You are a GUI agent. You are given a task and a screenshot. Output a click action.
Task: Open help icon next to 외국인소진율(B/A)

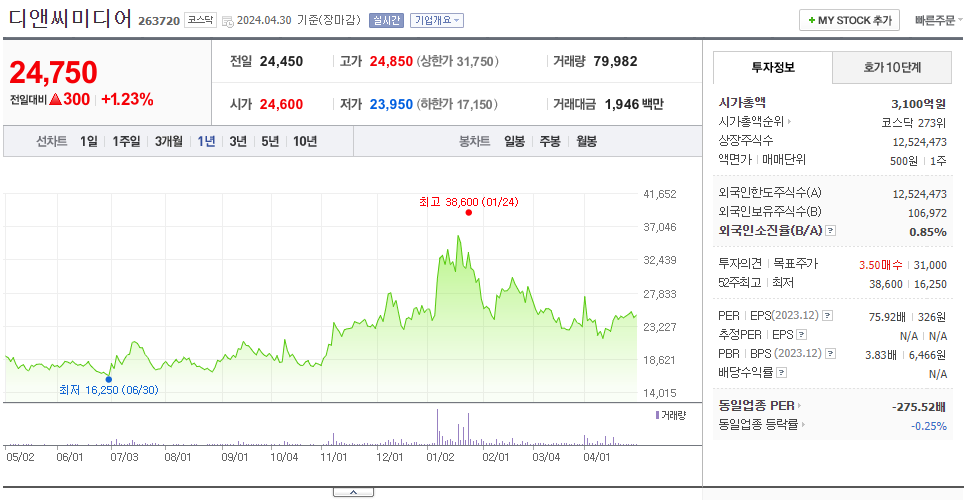830,231
